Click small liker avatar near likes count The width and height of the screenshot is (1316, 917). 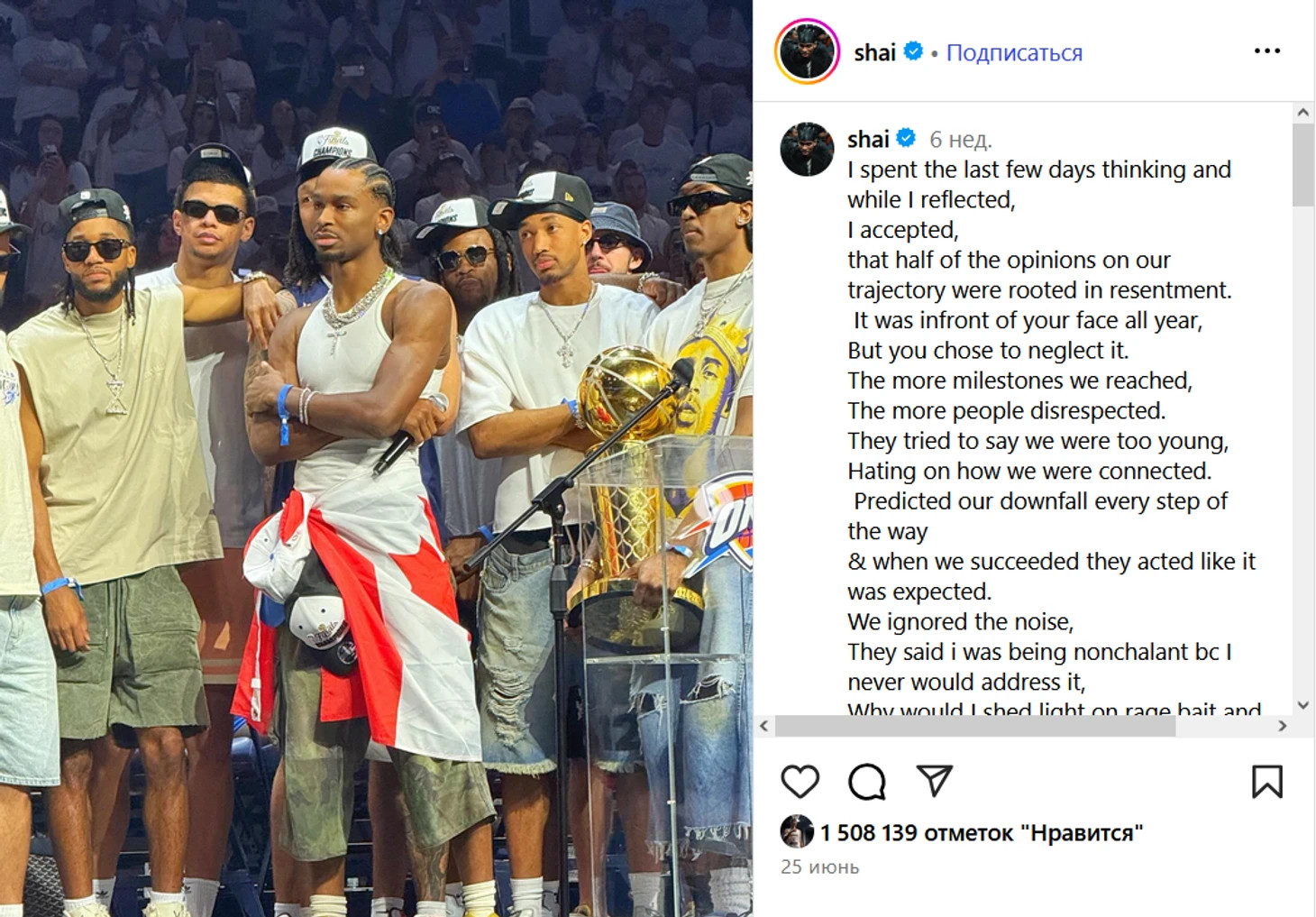(797, 831)
